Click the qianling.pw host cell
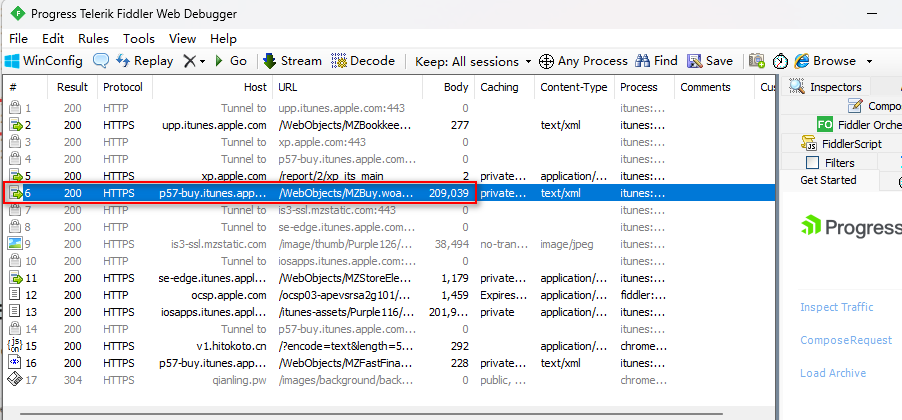The height and width of the screenshot is (420, 902). point(240,380)
